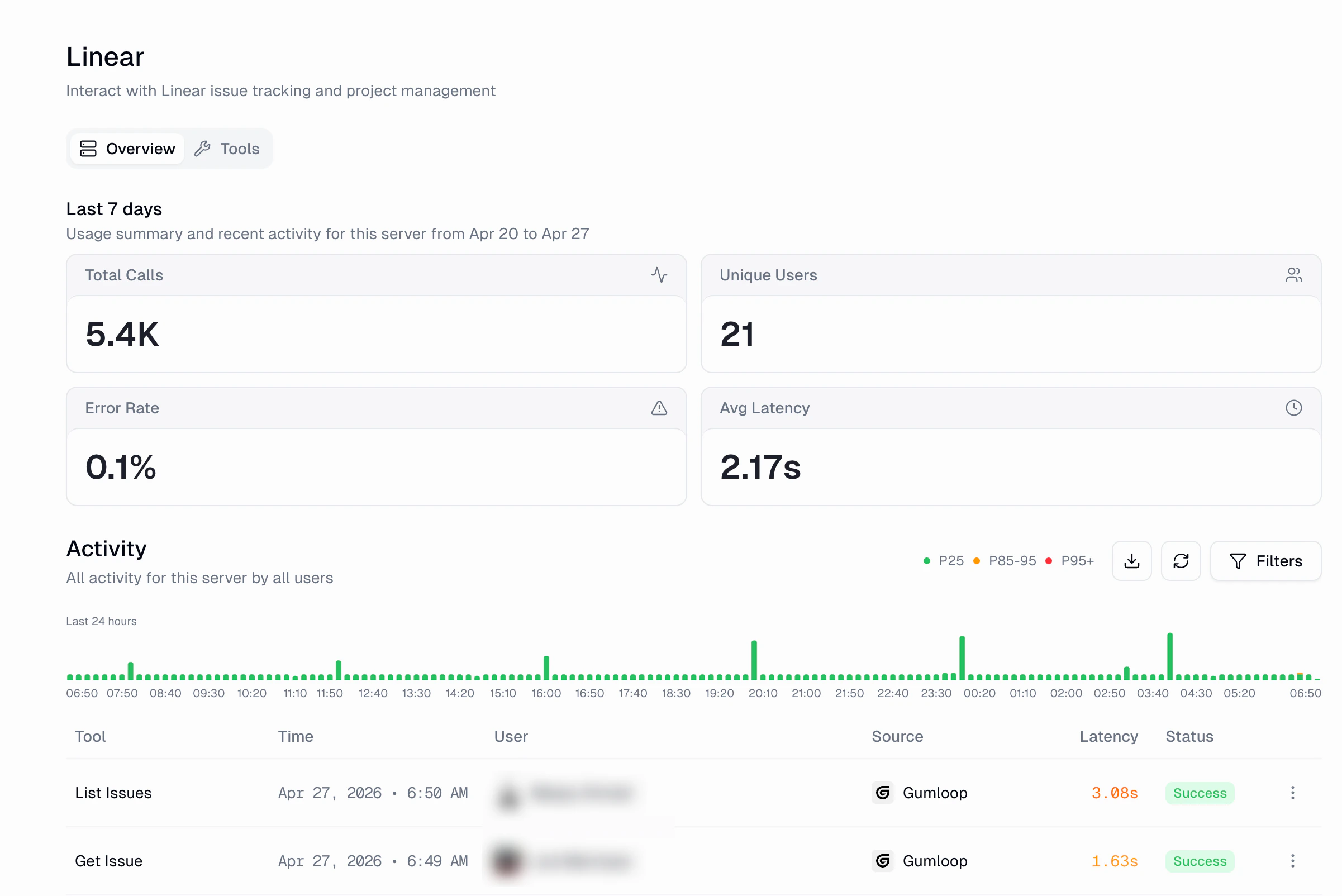Viewport: 1342px width, 896px height.
Task: Click the red P95+ color dot
Action: (1049, 561)
